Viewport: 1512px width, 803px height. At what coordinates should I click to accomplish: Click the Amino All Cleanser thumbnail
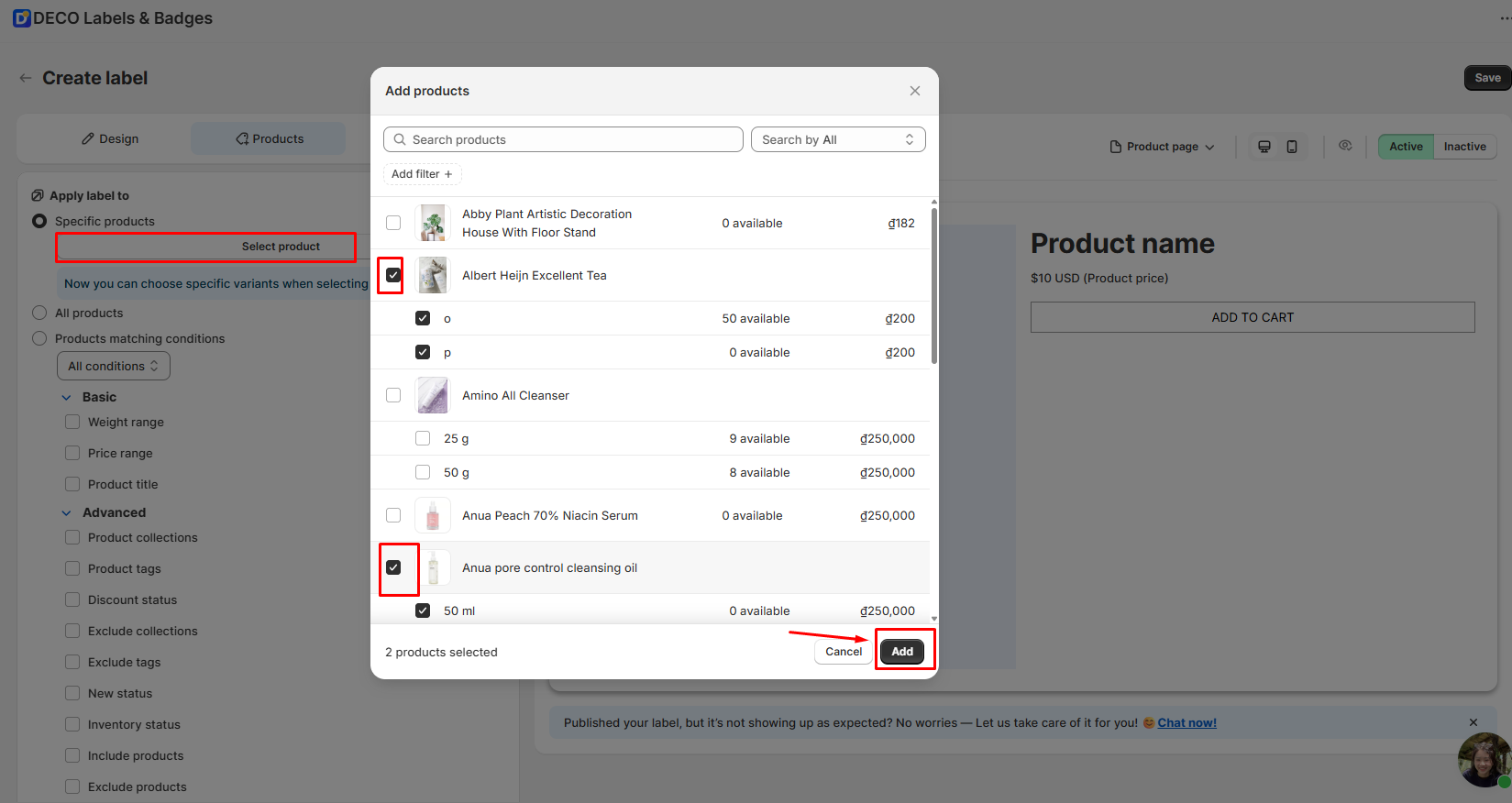coord(433,396)
